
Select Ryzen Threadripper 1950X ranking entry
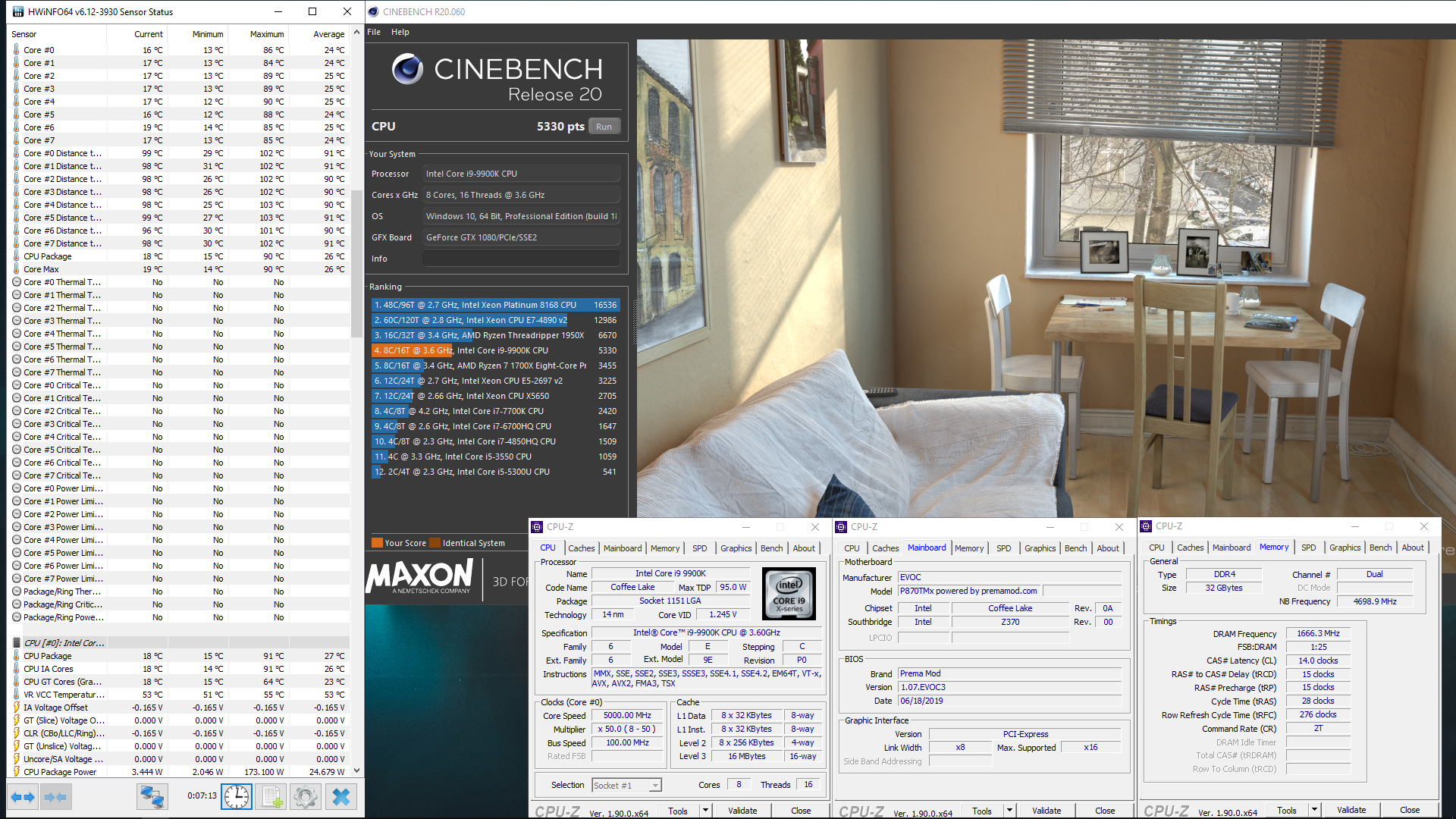(495, 335)
